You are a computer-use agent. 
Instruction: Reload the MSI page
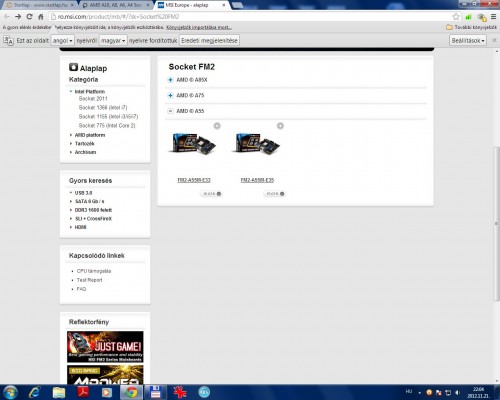click(29, 17)
